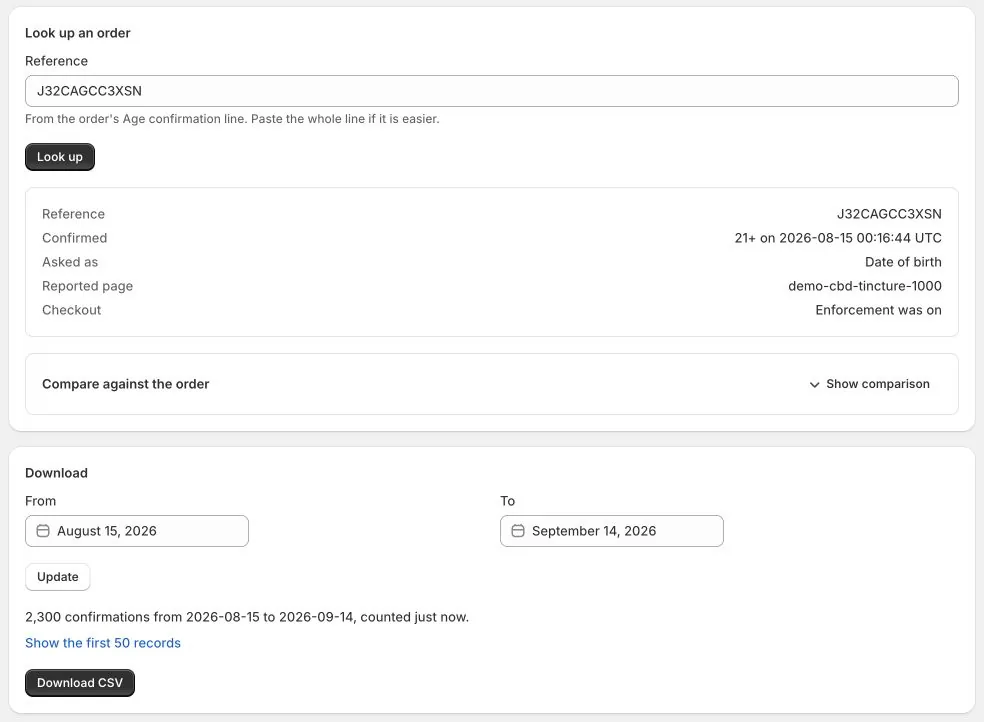Expand Show comparison for the order
This screenshot has width=984, height=722.
pos(870,384)
